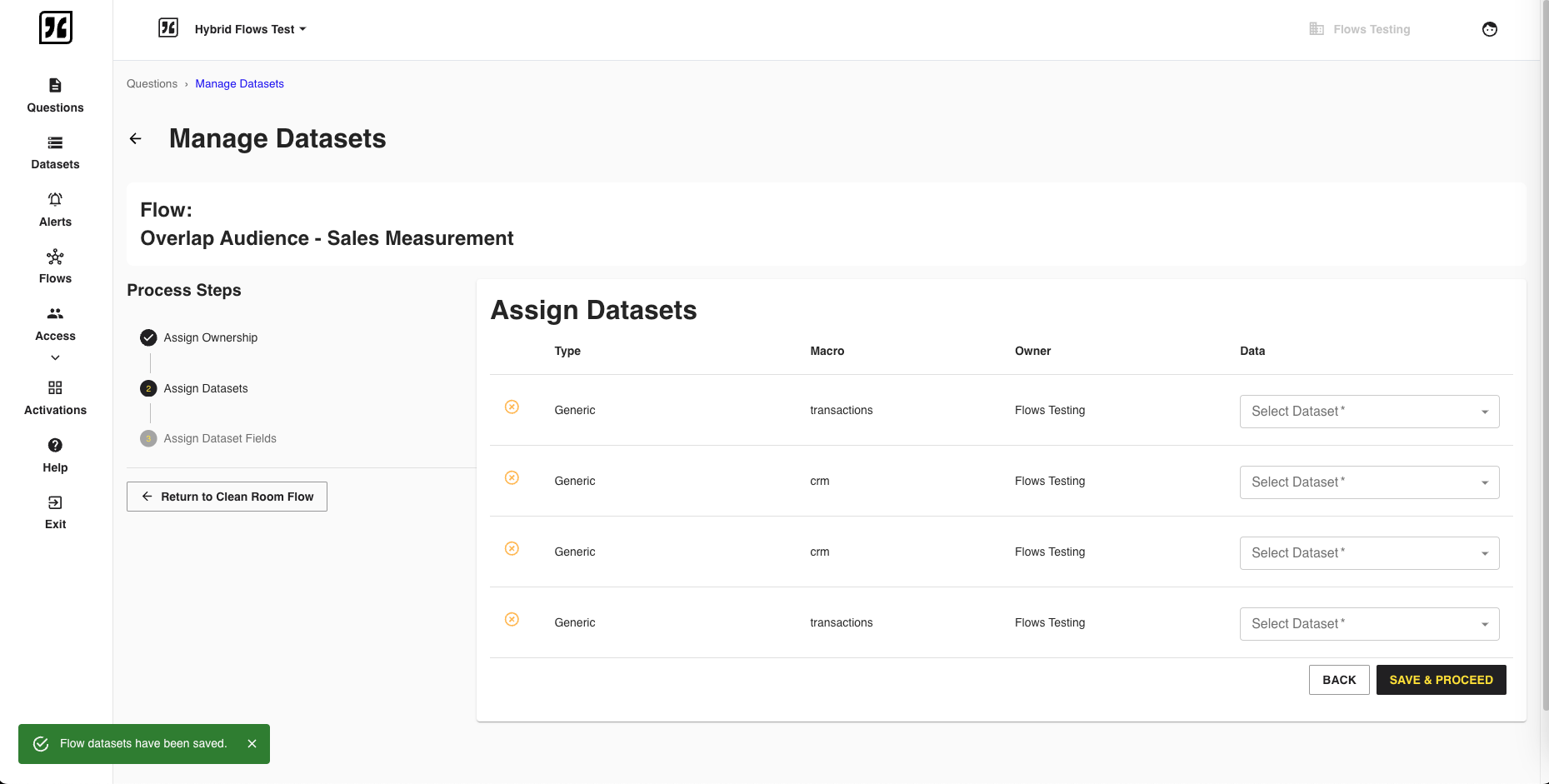Click status icon on last transactions row
This screenshot has width=1549, height=784.
pos(512,619)
